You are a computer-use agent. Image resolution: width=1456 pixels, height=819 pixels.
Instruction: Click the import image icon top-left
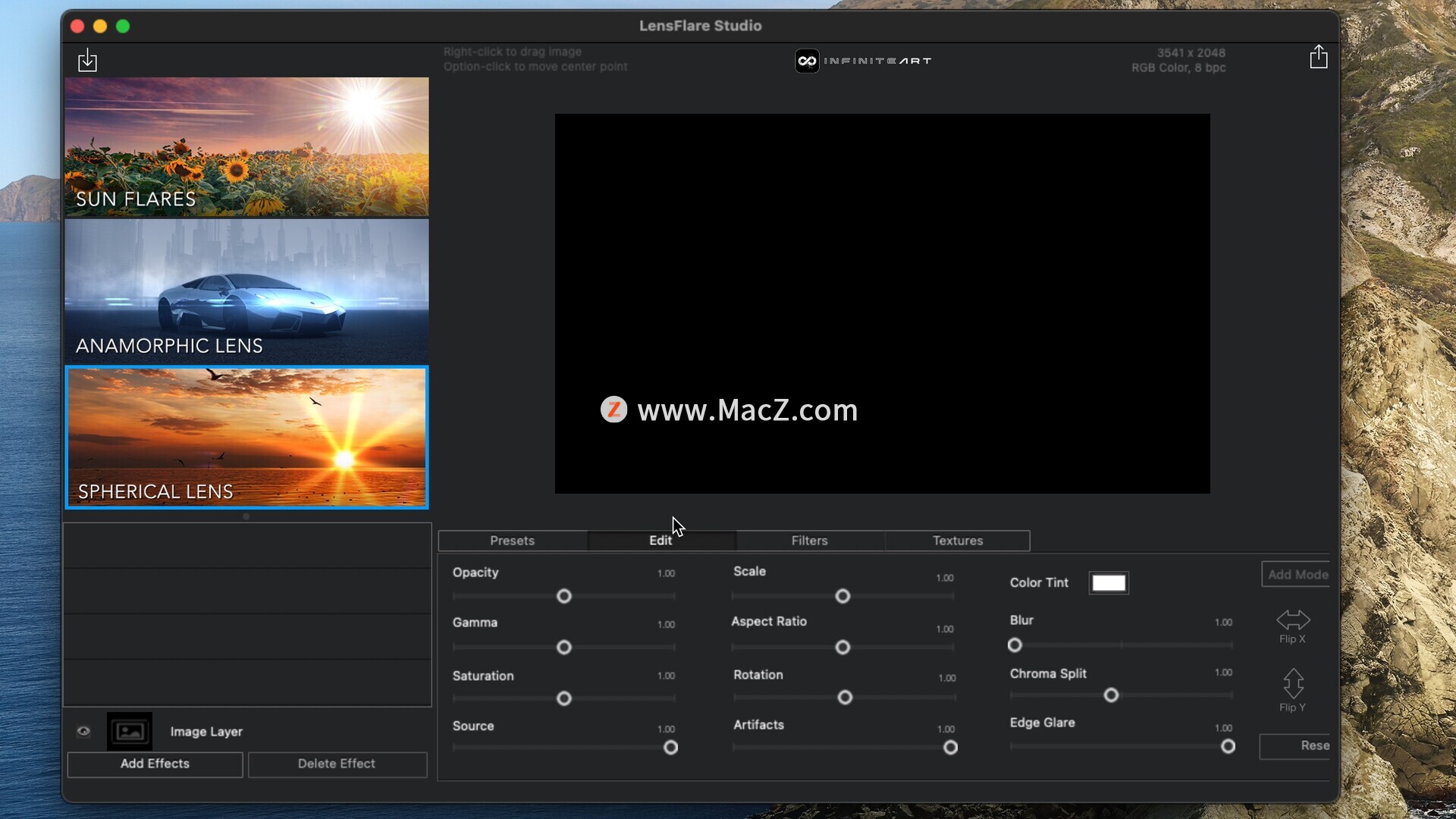tap(87, 60)
